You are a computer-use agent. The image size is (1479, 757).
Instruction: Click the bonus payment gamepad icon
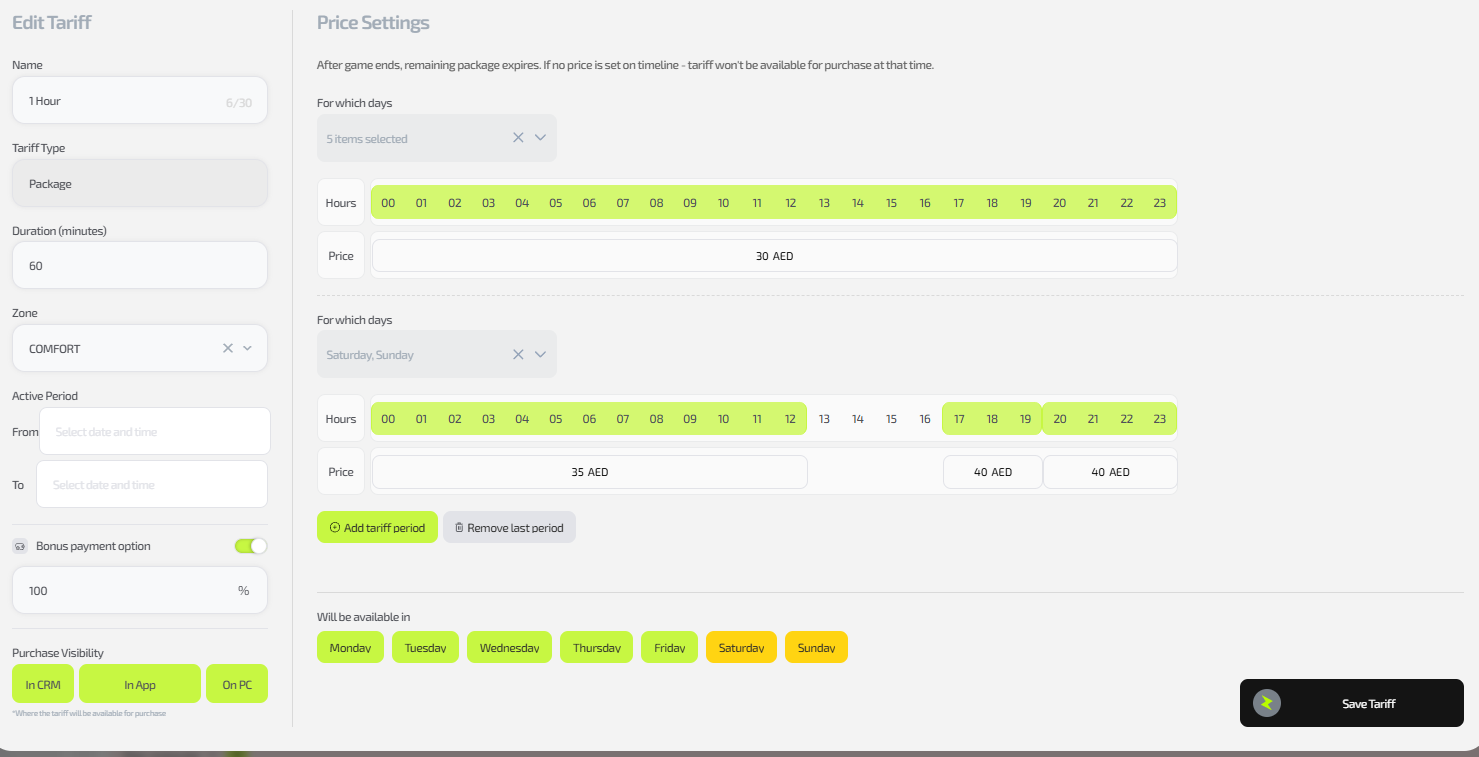(x=20, y=546)
